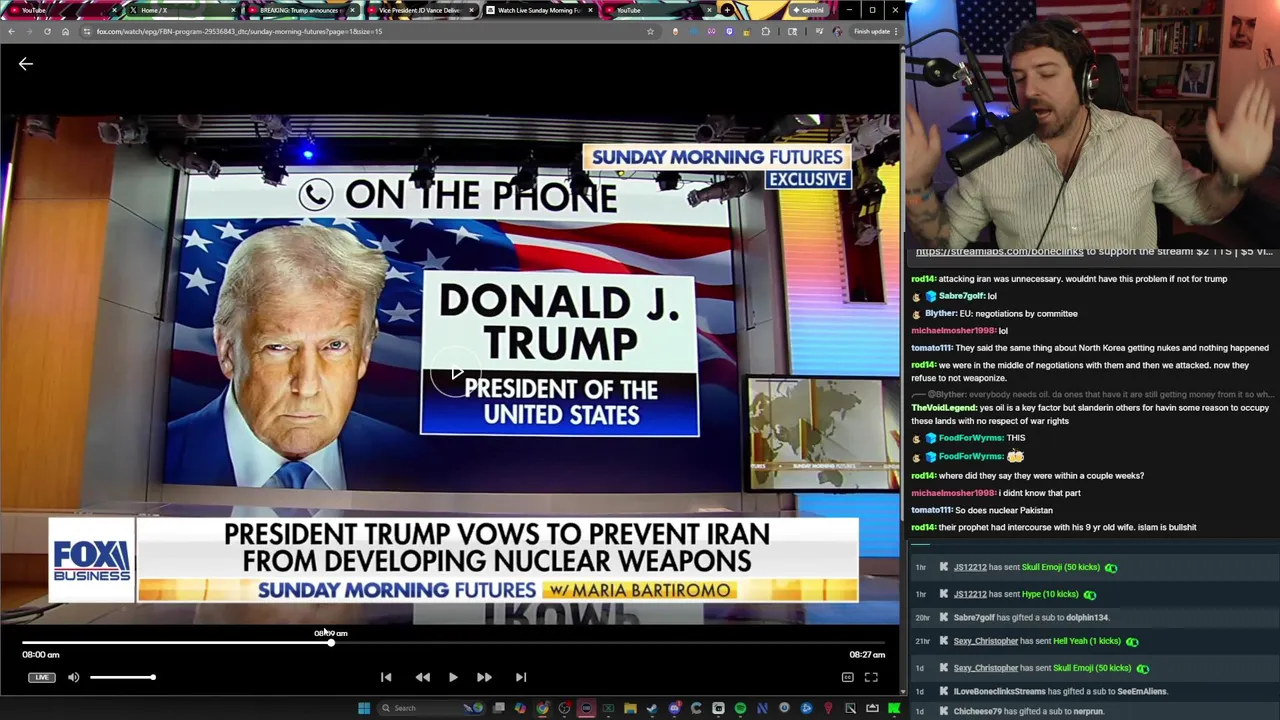1280x720 pixels.
Task: Open OBS Studio from the taskbar
Action: 565,708
